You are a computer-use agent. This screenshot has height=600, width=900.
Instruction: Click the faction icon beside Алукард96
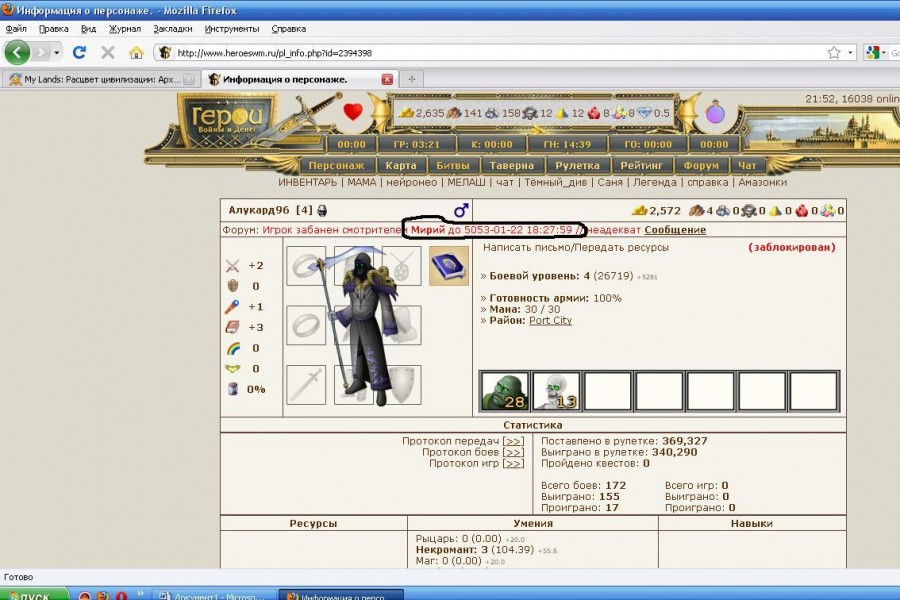click(322, 211)
